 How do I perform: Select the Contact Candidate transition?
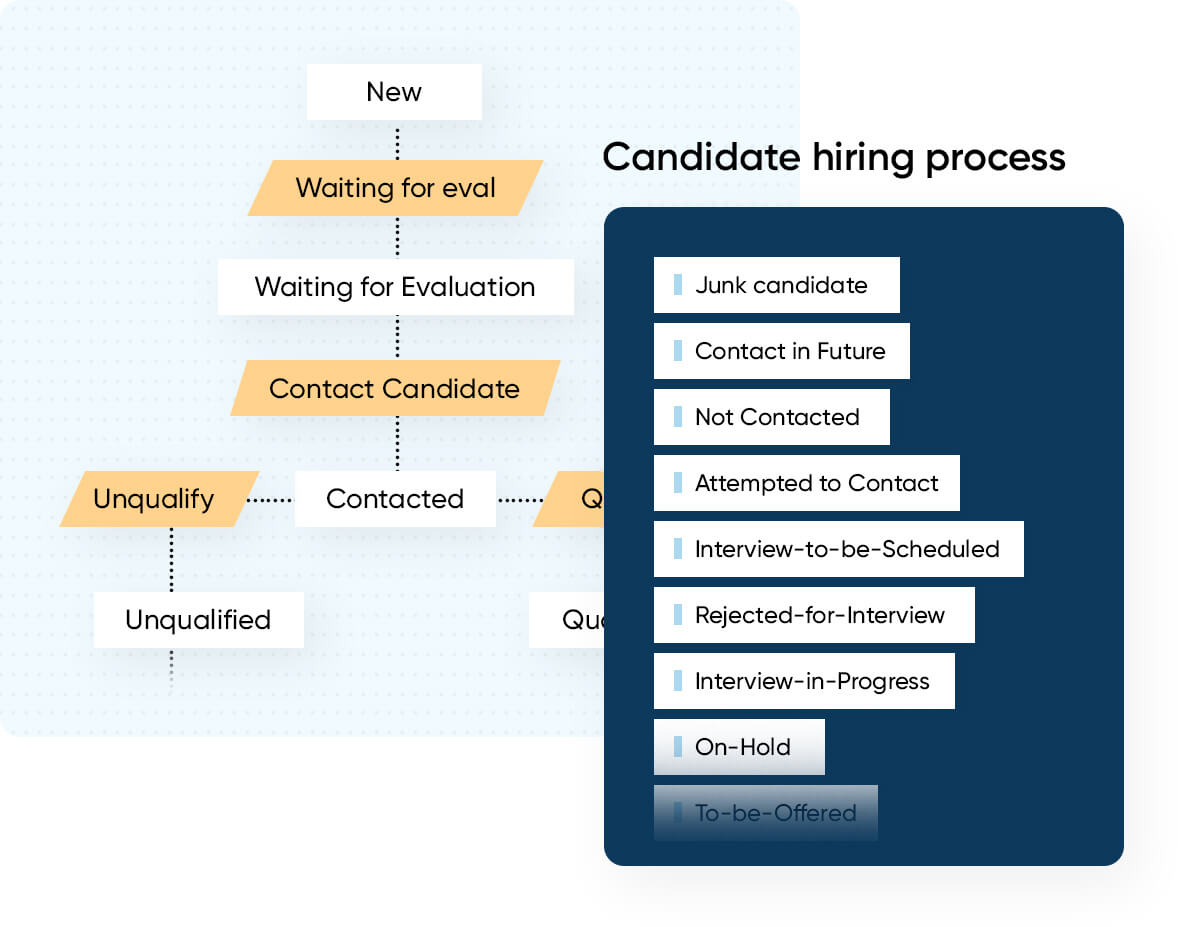pyautogui.click(x=394, y=388)
